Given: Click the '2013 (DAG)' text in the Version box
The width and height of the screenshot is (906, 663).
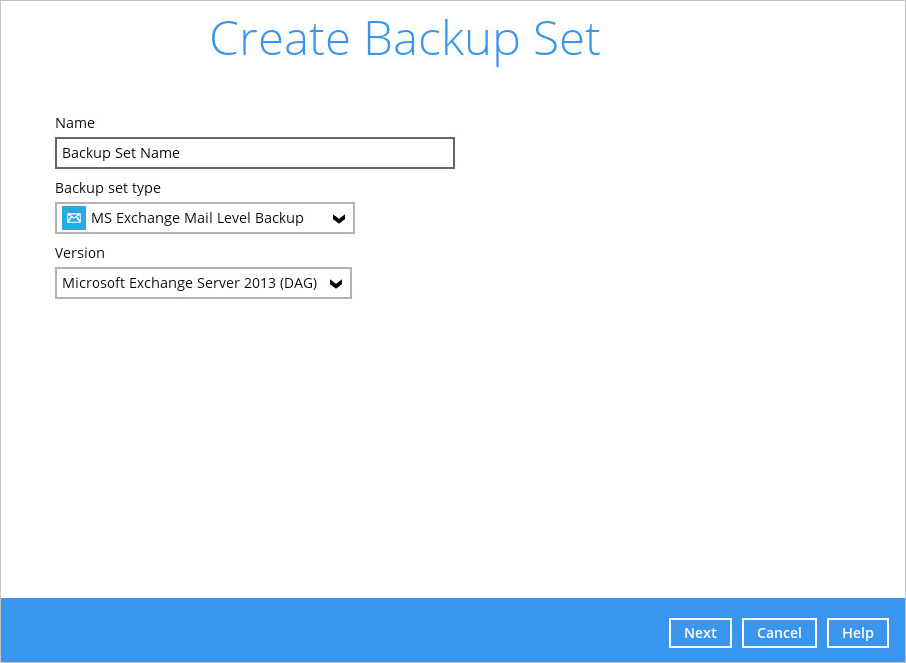Looking at the screenshot, I should pyautogui.click(x=280, y=283).
